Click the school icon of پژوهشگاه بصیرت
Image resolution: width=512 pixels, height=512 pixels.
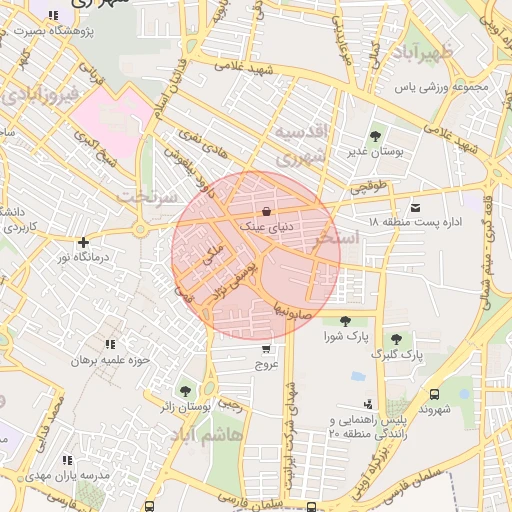coord(53,15)
